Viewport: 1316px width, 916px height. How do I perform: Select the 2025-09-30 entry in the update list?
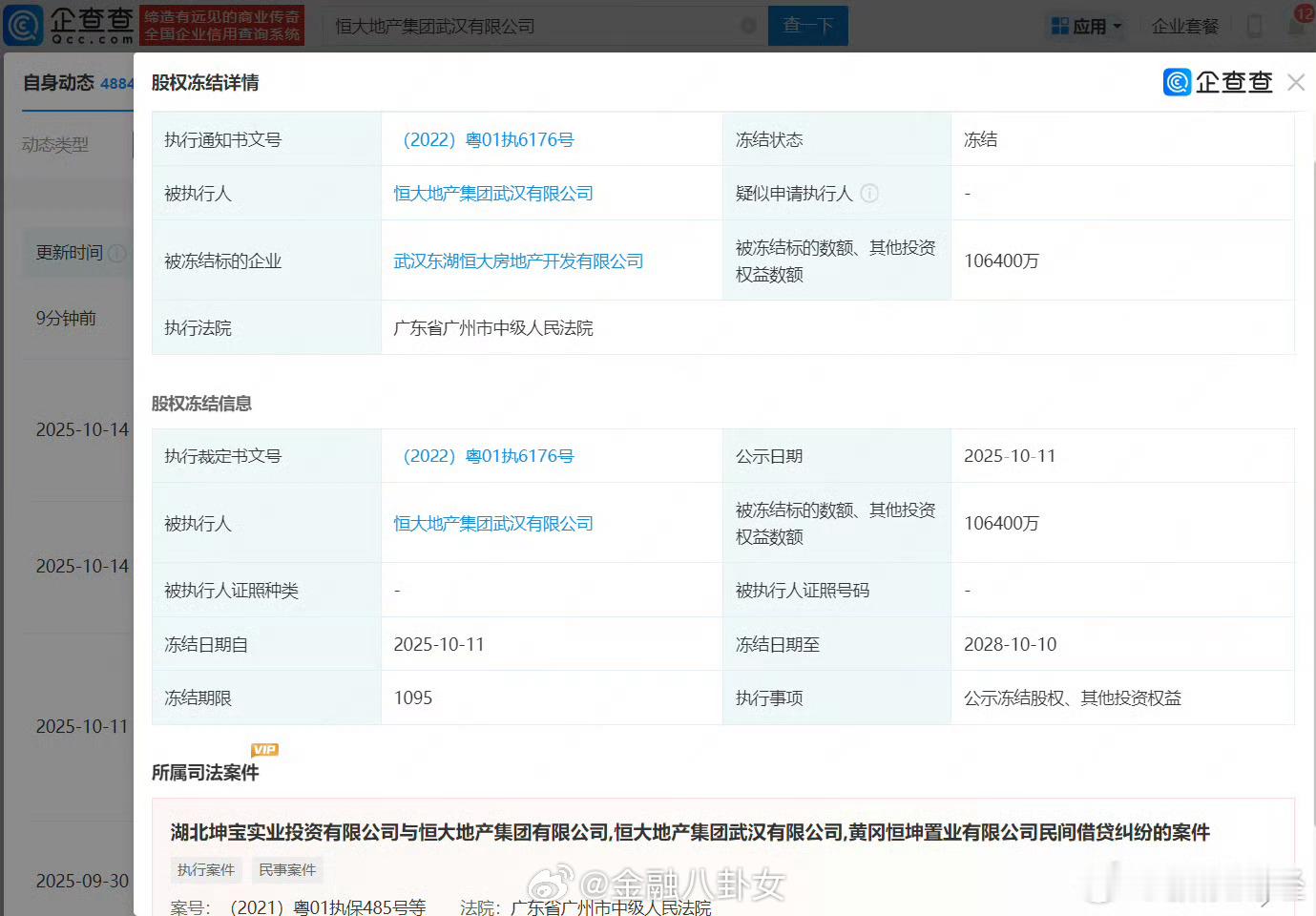tap(82, 881)
